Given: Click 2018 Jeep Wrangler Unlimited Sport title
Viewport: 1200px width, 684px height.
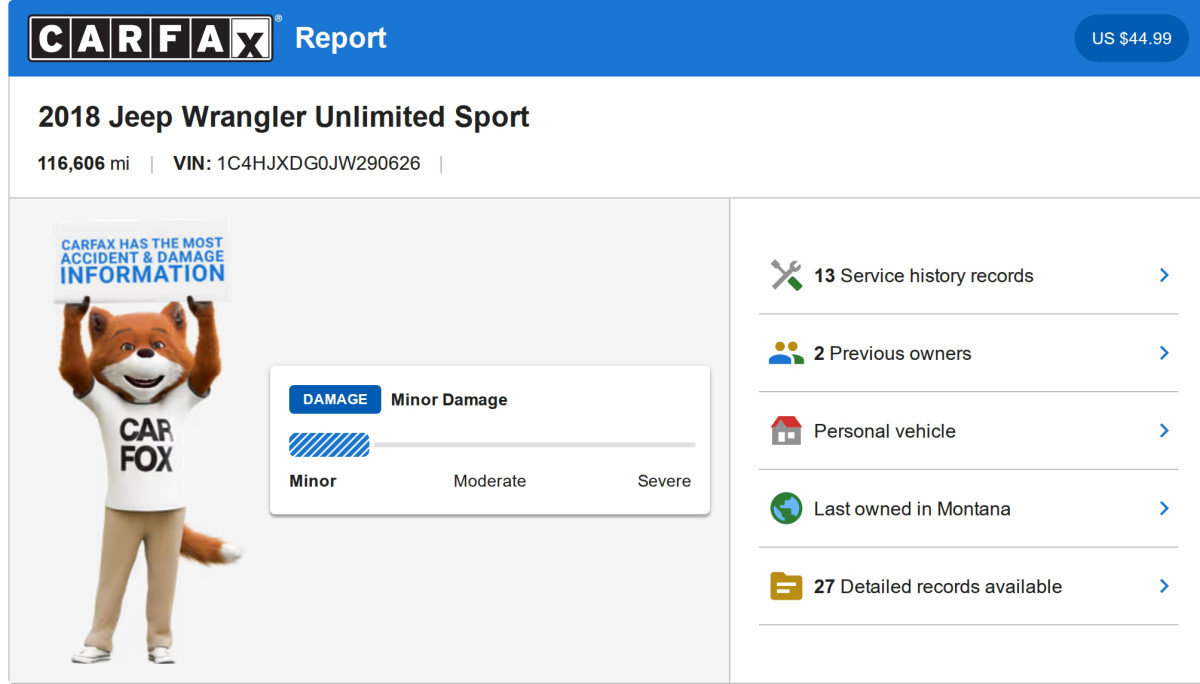Looking at the screenshot, I should click(284, 117).
